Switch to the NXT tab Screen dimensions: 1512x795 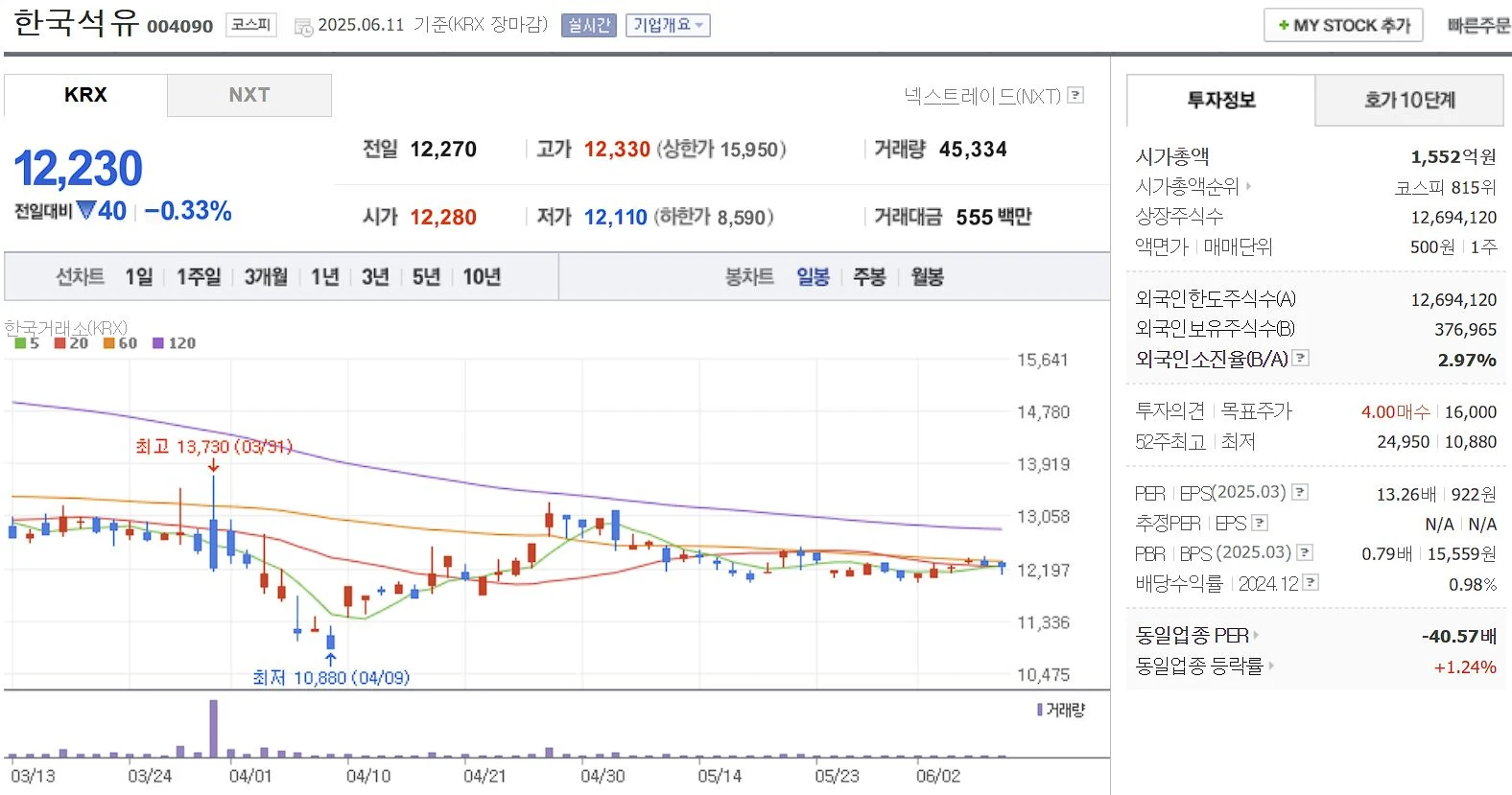(249, 95)
